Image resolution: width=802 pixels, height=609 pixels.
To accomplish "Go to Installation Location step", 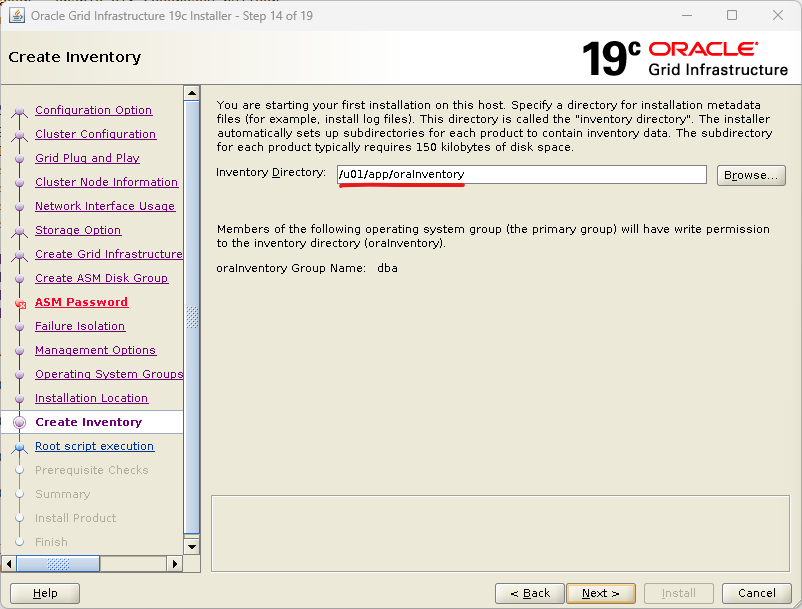I will [x=92, y=398].
